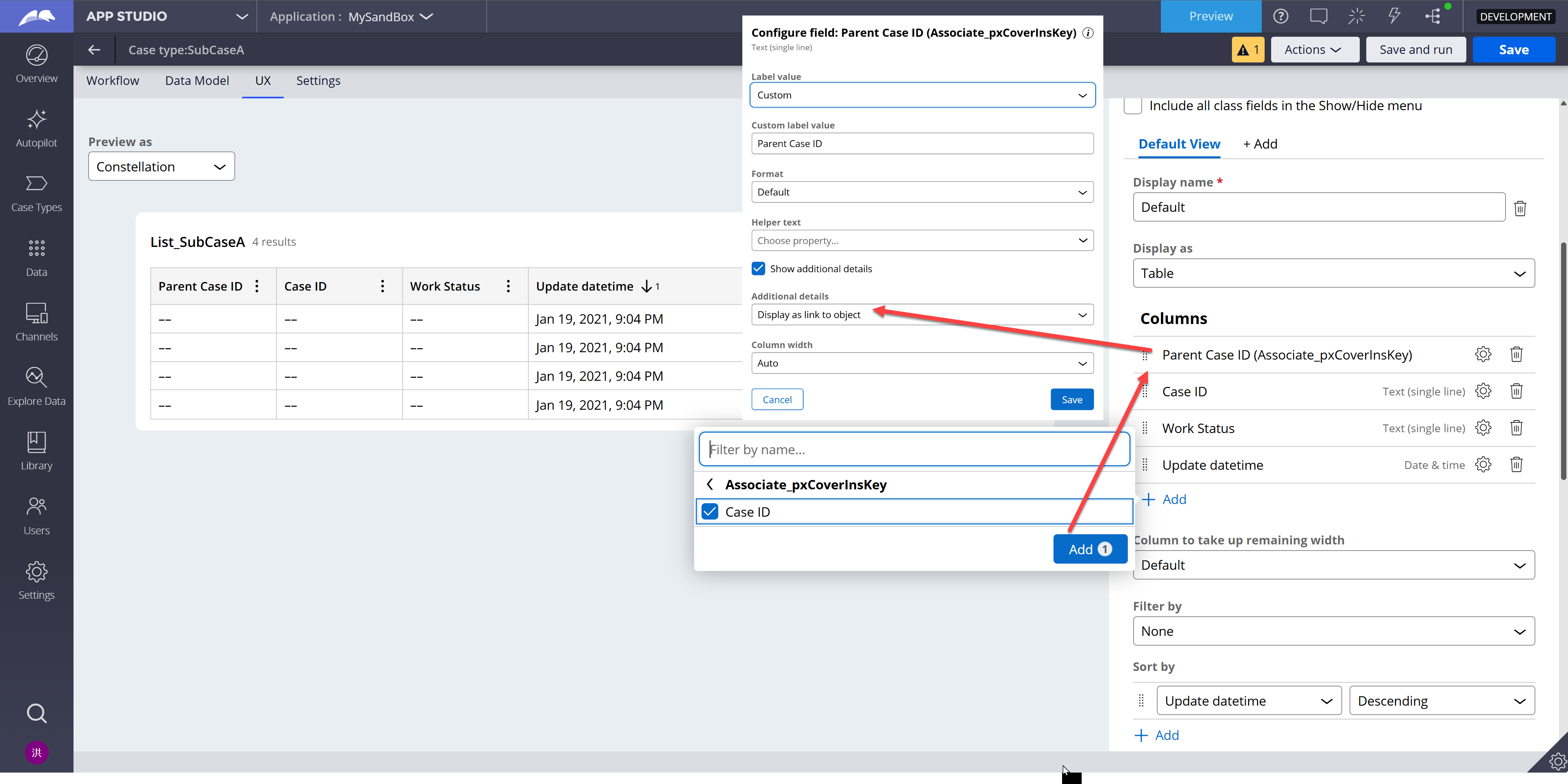The width and height of the screenshot is (1568, 784).
Task: Click the back arrow beside Case type
Action: [x=94, y=50]
